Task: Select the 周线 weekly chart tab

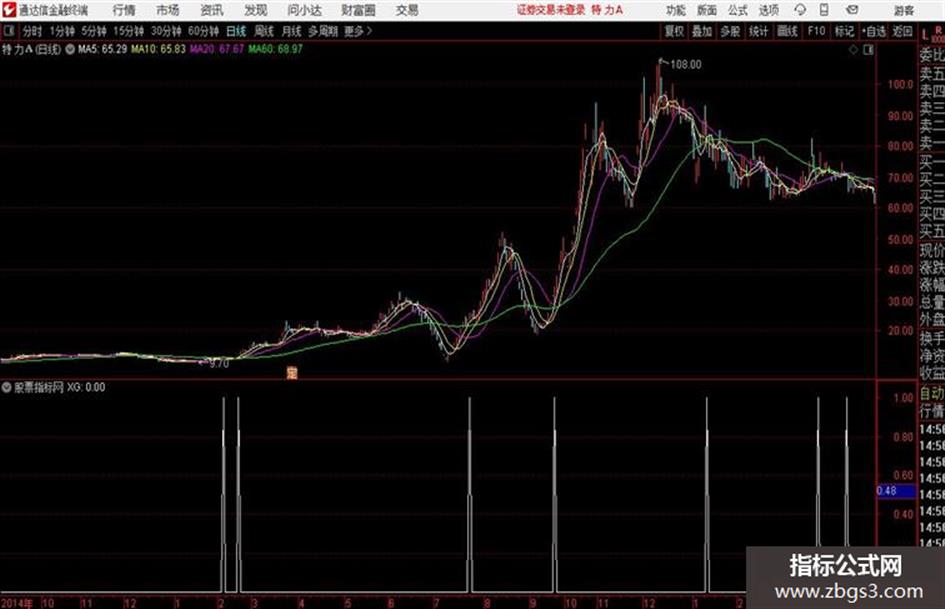Action: pos(264,31)
